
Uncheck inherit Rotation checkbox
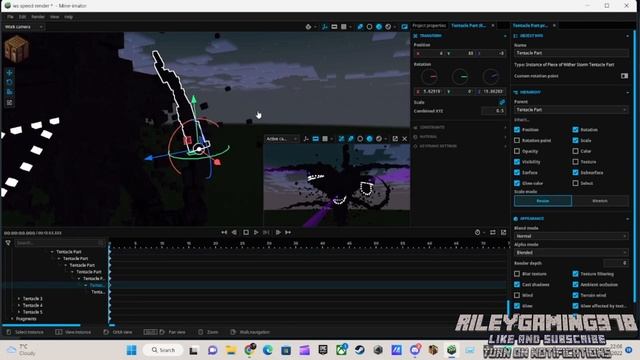click(576, 129)
